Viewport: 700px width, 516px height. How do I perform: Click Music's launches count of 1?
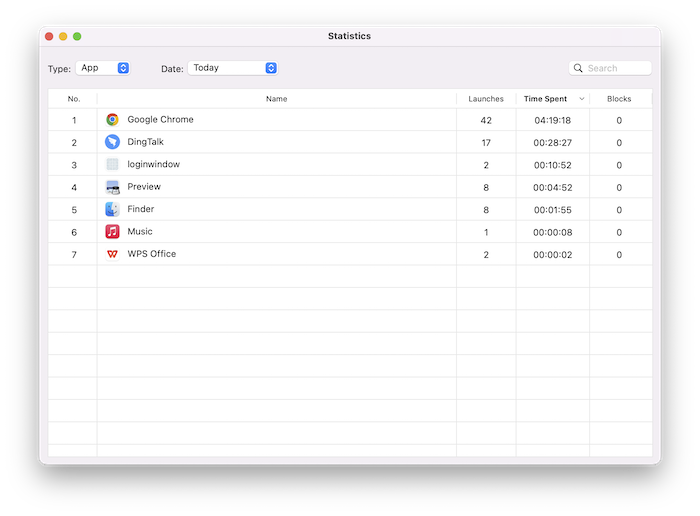pyautogui.click(x=486, y=232)
